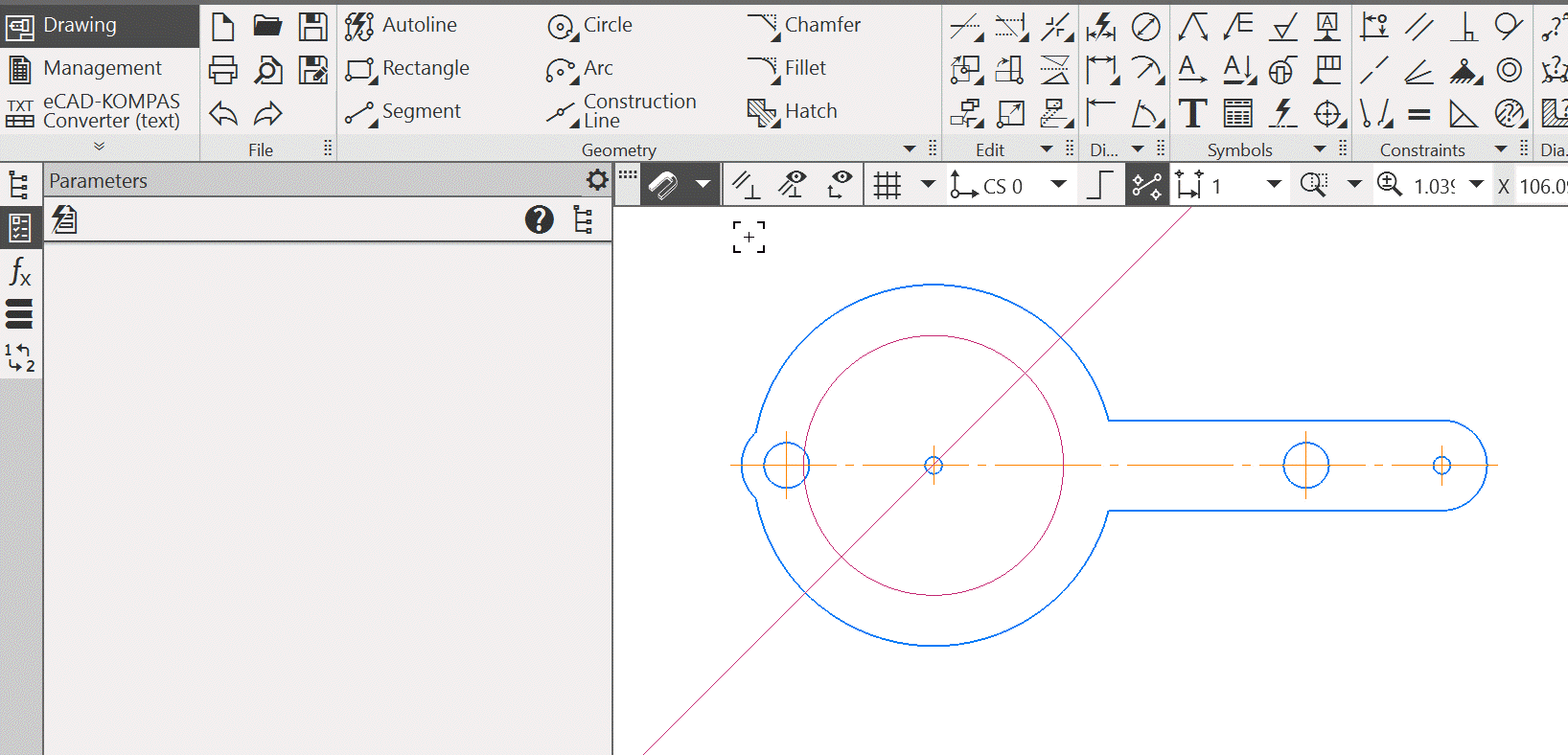Toggle the grid display

[888, 185]
